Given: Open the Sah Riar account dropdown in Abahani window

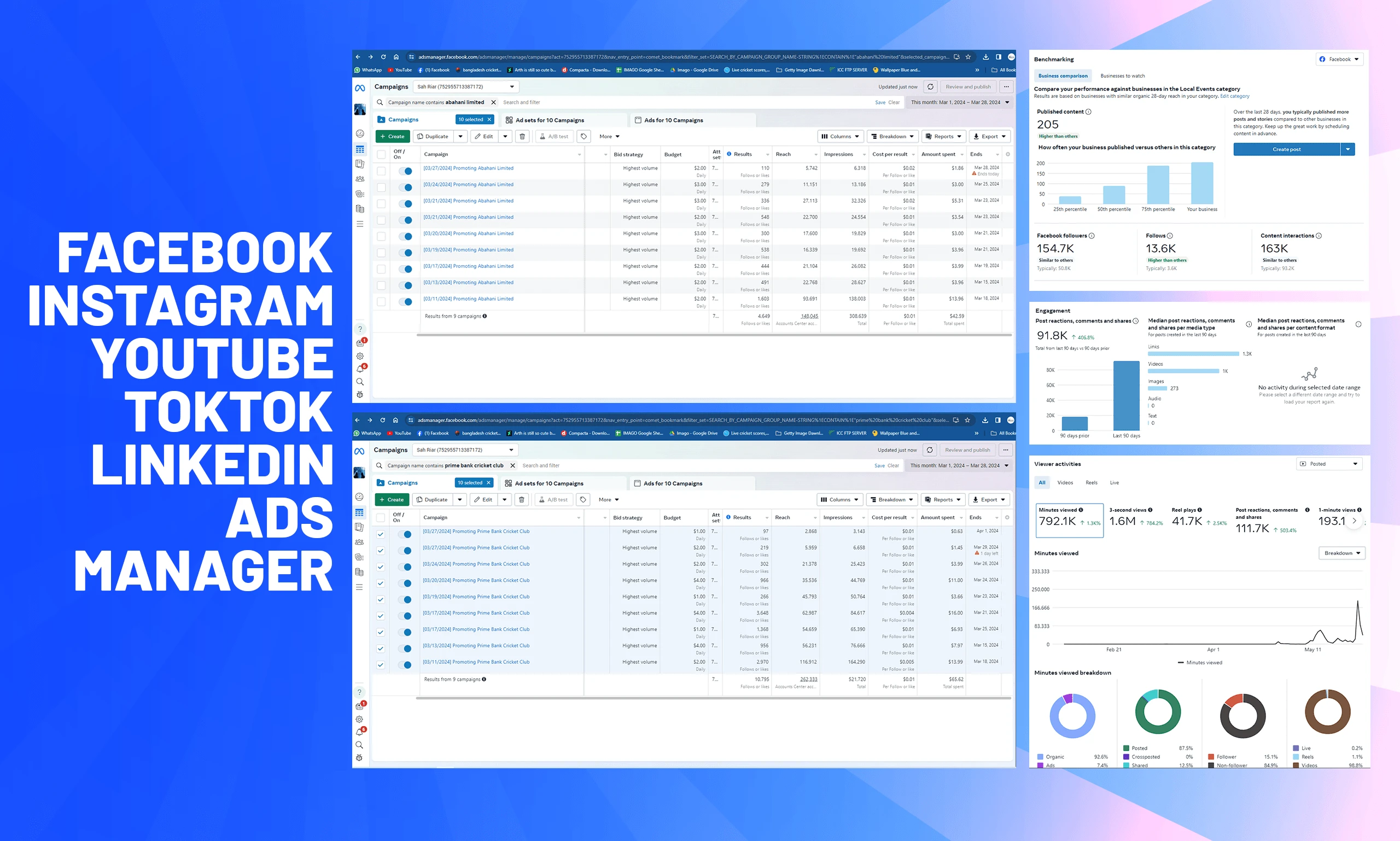Looking at the screenshot, I should [466, 87].
